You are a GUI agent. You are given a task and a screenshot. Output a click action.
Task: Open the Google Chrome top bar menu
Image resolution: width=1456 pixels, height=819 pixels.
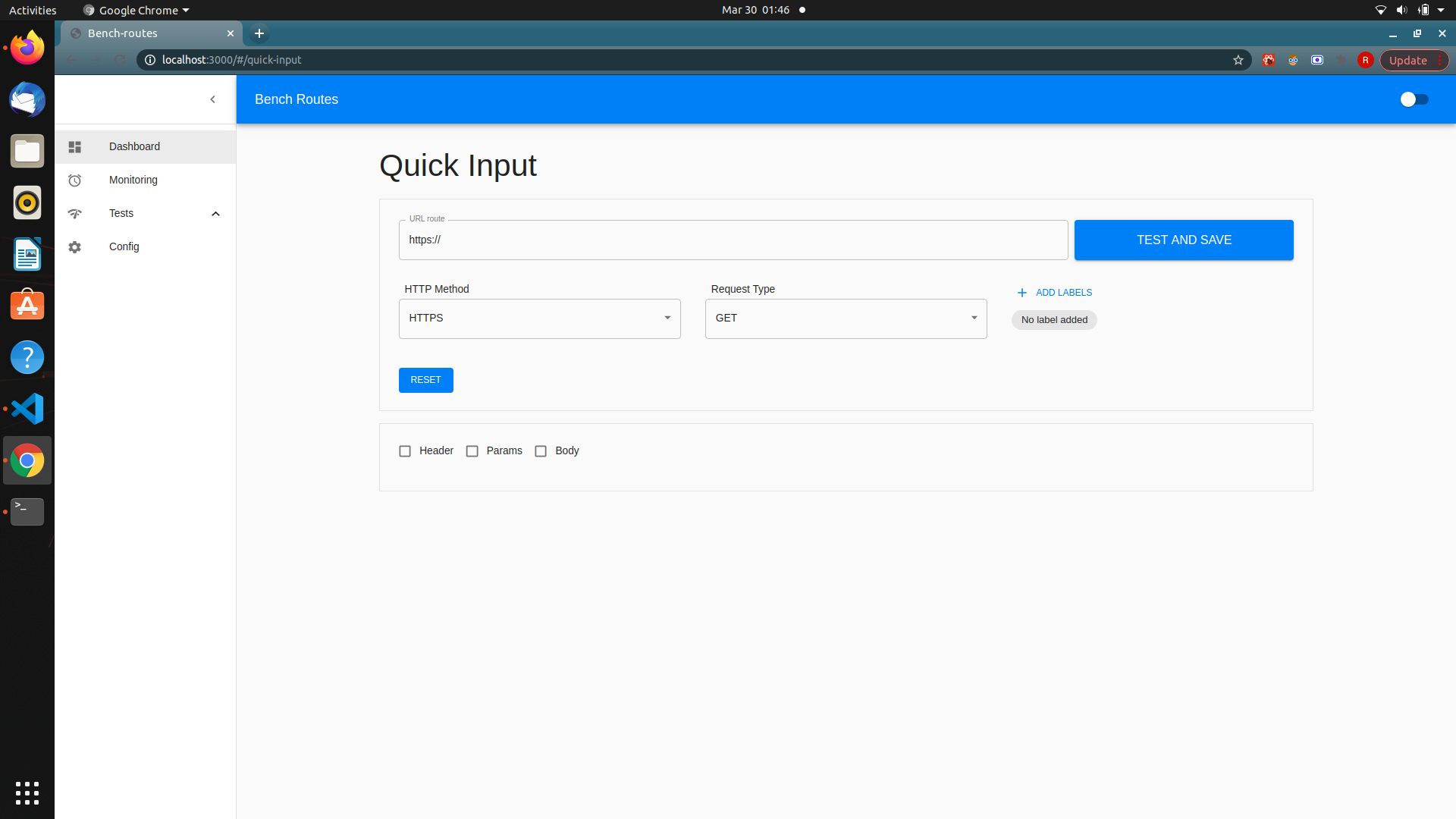[135, 10]
